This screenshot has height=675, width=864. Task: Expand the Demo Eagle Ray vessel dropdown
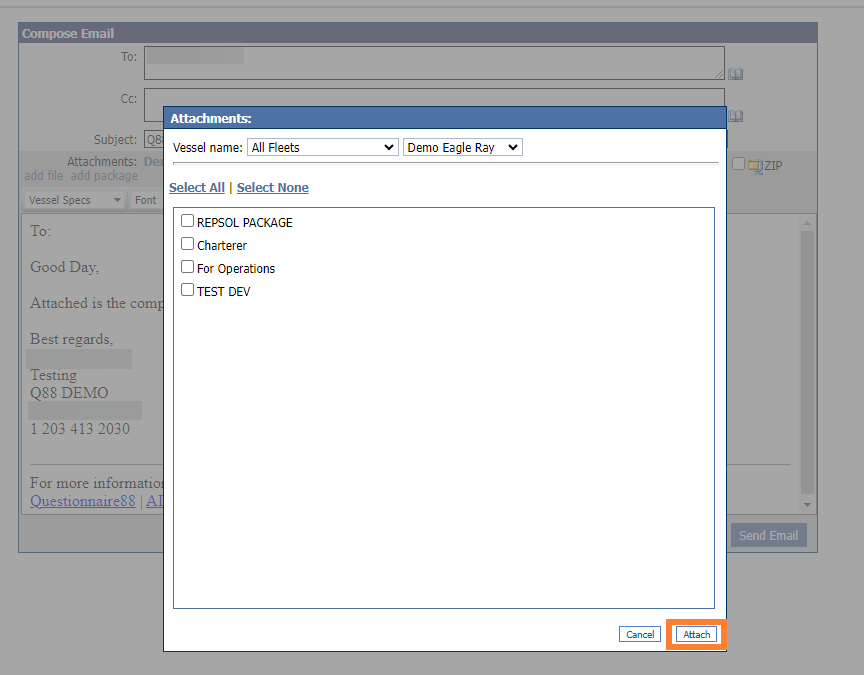pos(463,147)
